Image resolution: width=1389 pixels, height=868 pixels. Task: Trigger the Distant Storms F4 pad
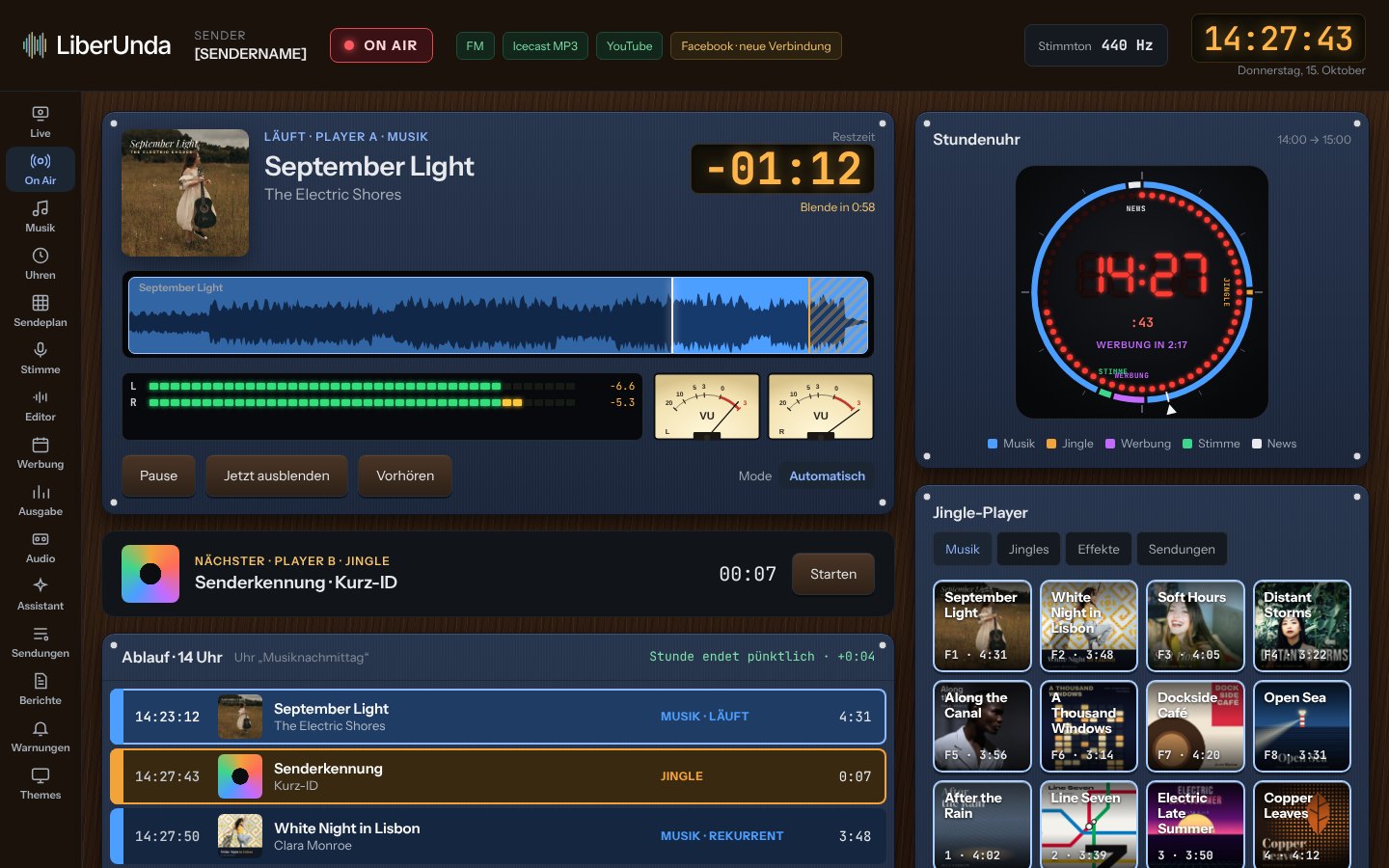[x=1302, y=626]
